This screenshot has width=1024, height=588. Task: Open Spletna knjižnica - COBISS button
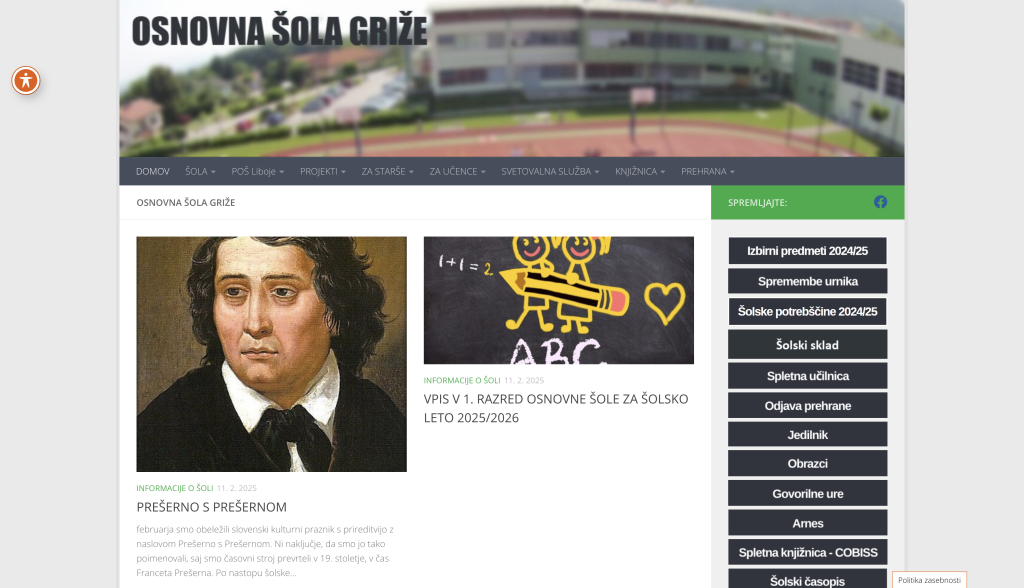click(x=807, y=552)
